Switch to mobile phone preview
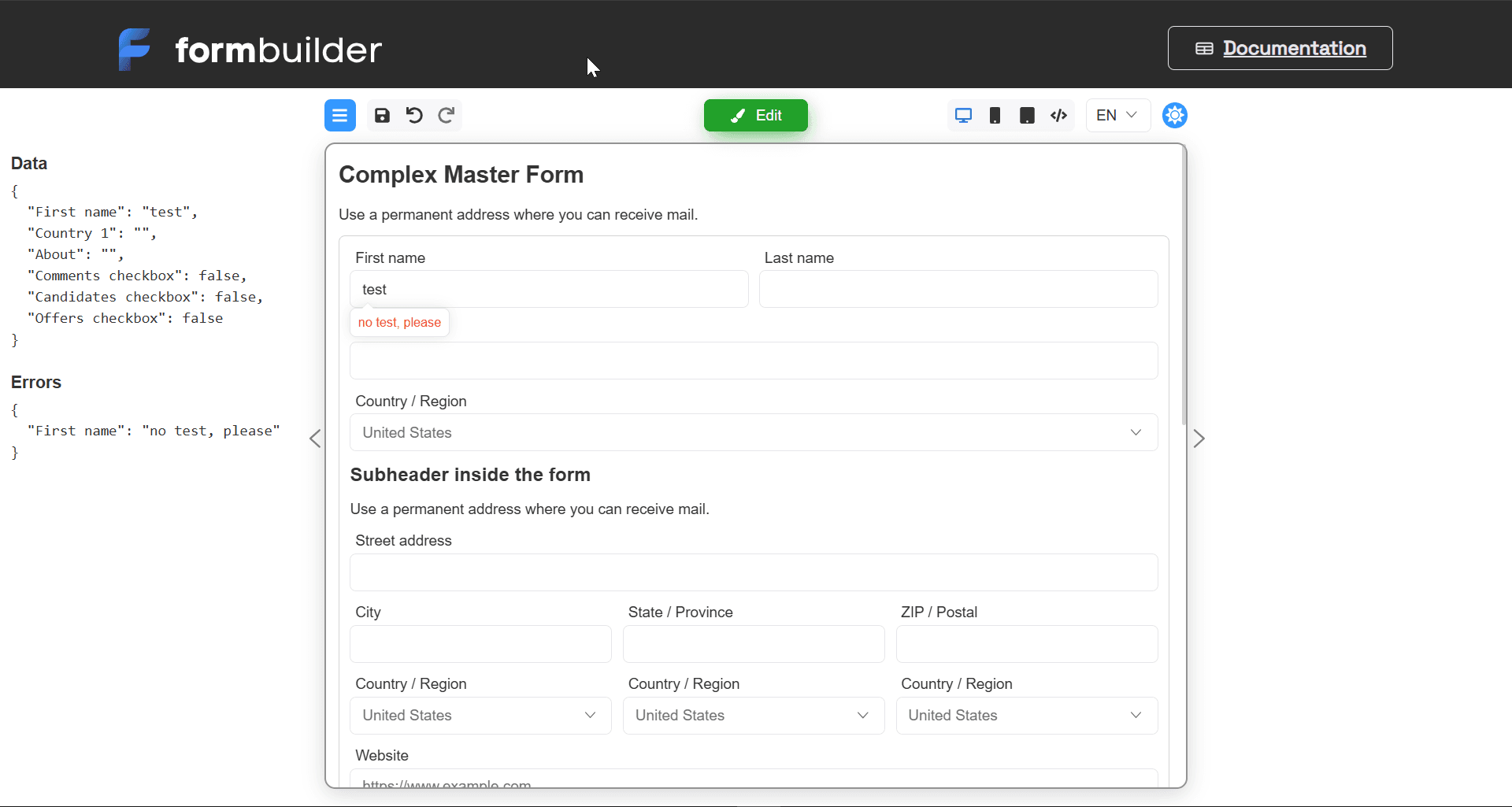The height and width of the screenshot is (807, 1512). click(x=995, y=116)
